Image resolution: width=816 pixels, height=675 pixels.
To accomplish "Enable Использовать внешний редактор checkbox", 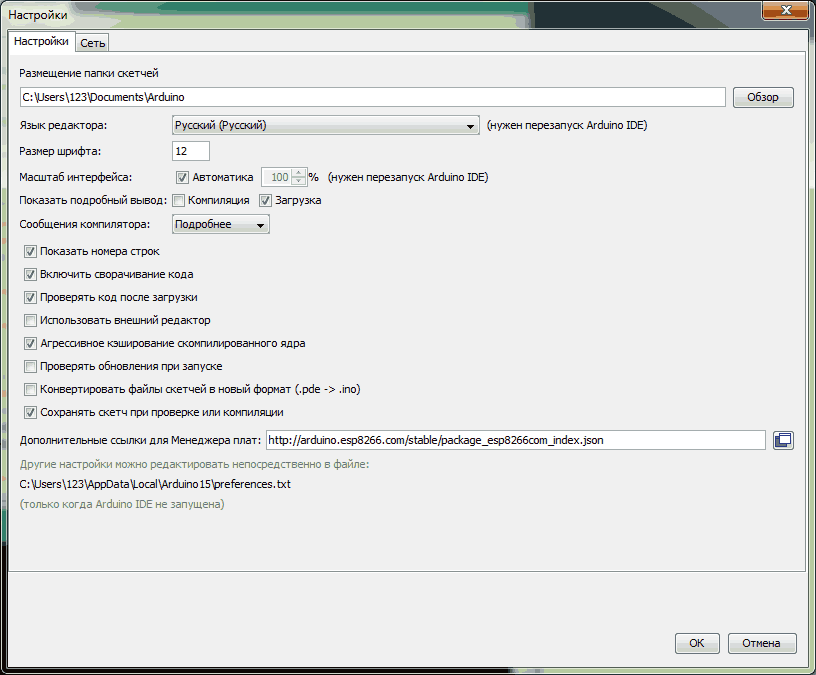I will 30,320.
